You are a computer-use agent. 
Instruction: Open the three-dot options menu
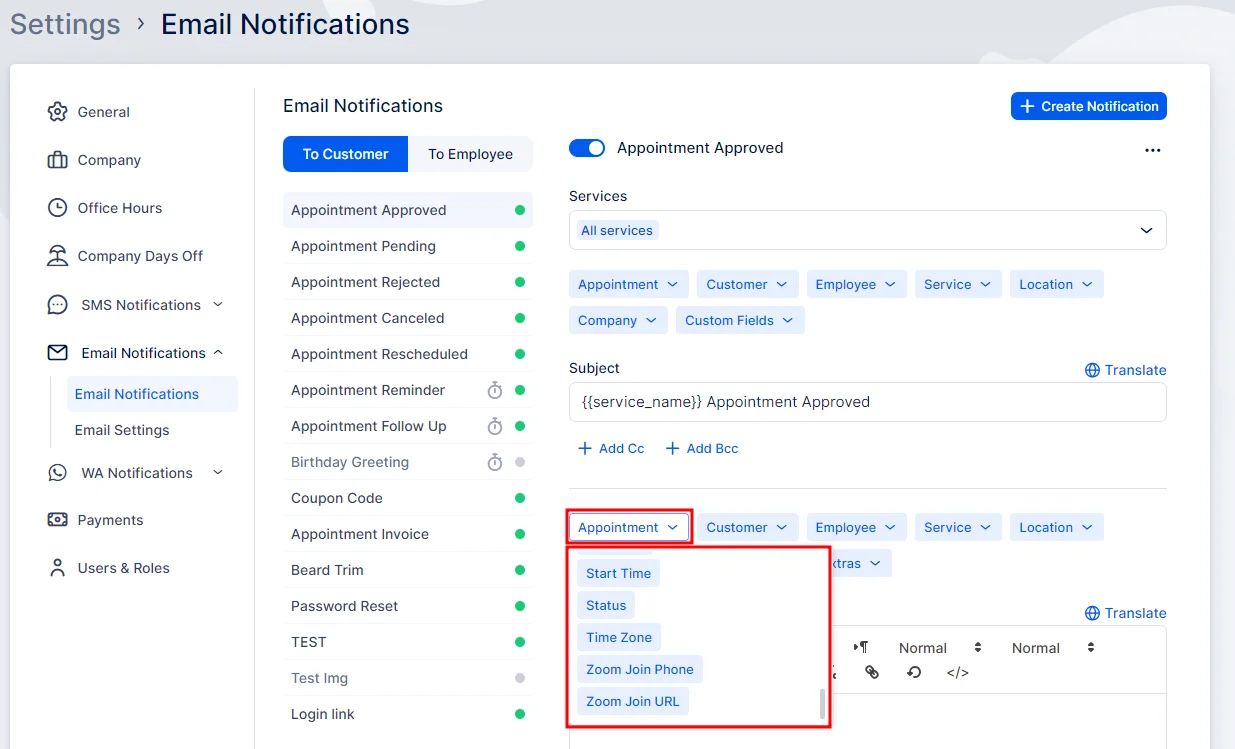coord(1153,150)
